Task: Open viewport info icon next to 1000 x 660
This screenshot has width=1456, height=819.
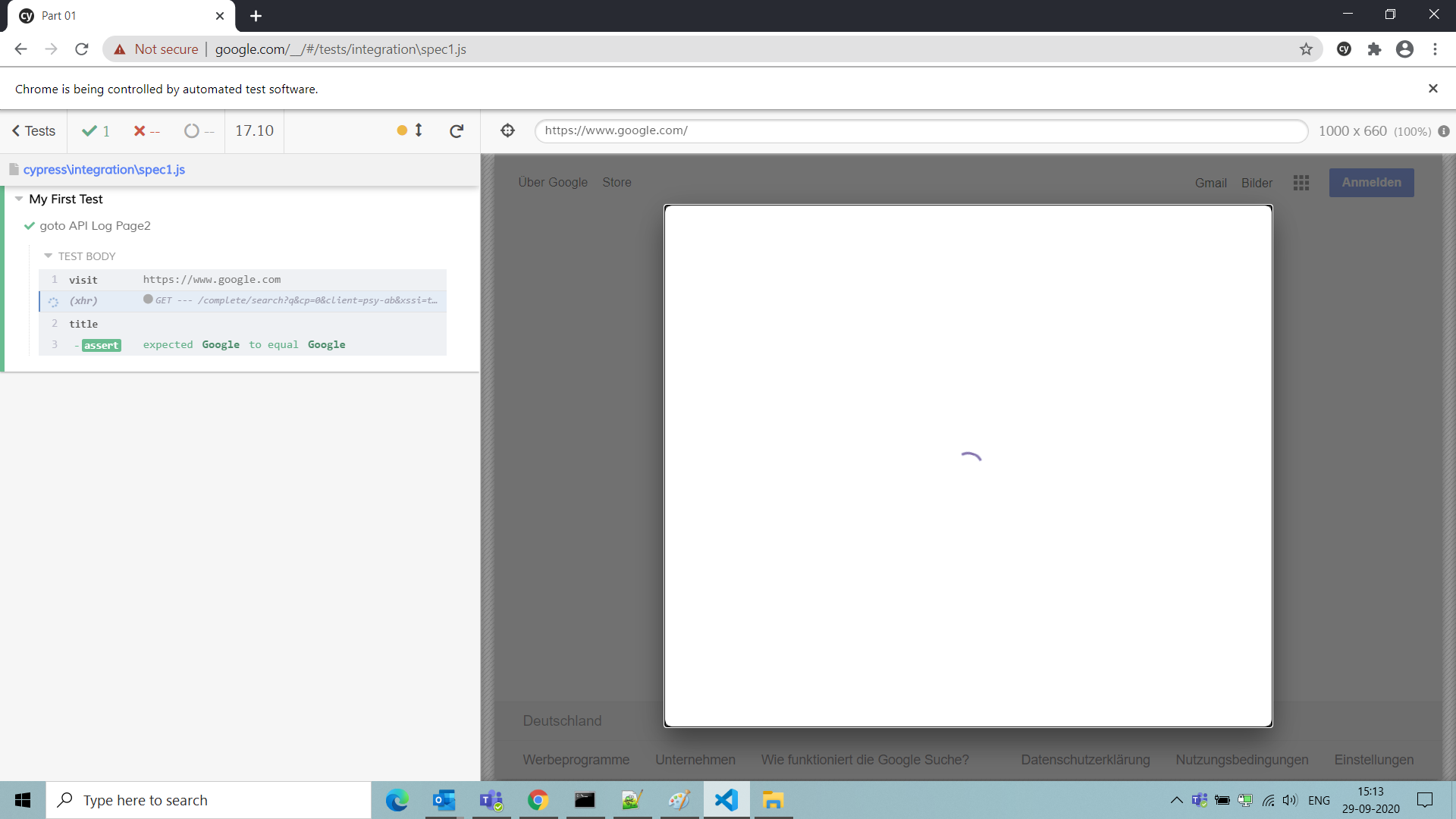Action: pyautogui.click(x=1444, y=131)
